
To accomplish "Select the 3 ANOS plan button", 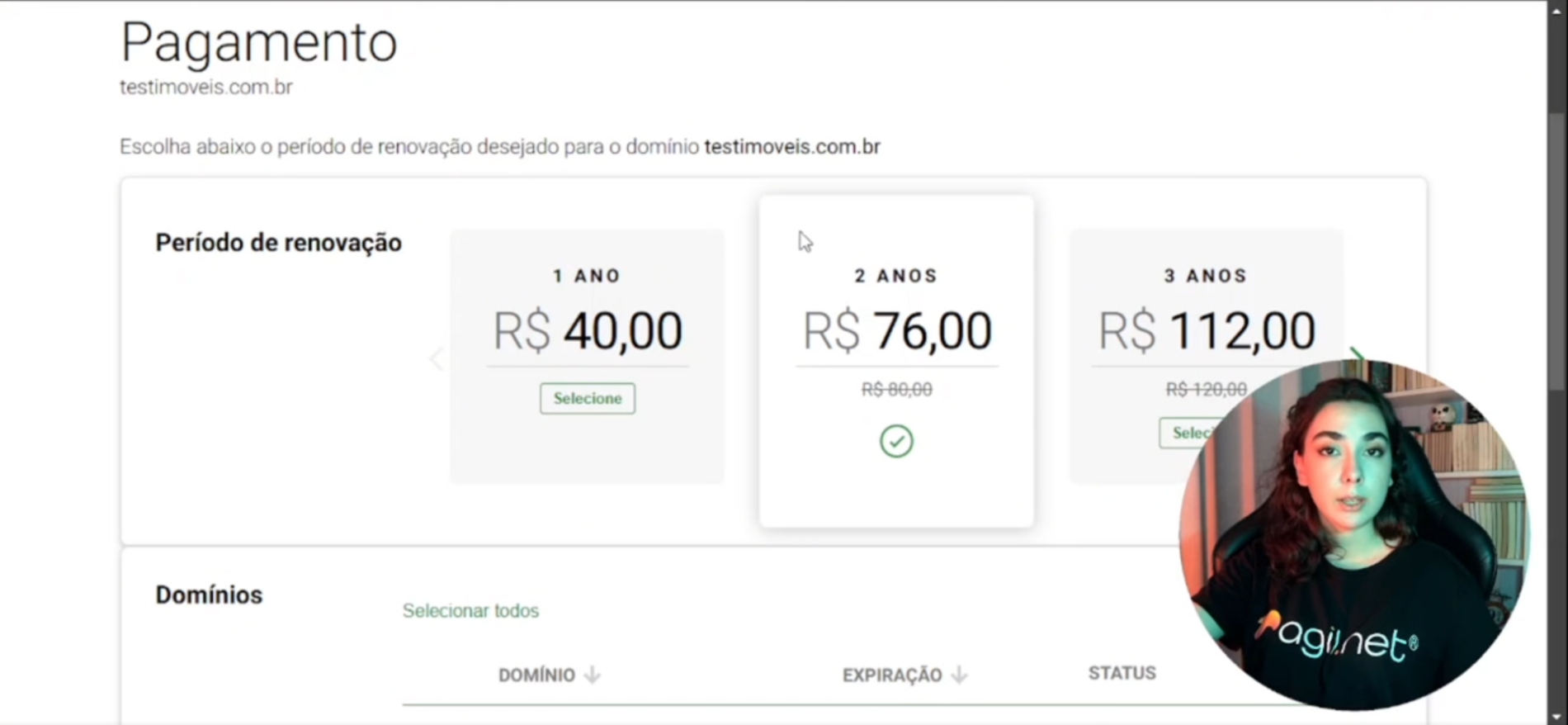I will pos(1188,433).
